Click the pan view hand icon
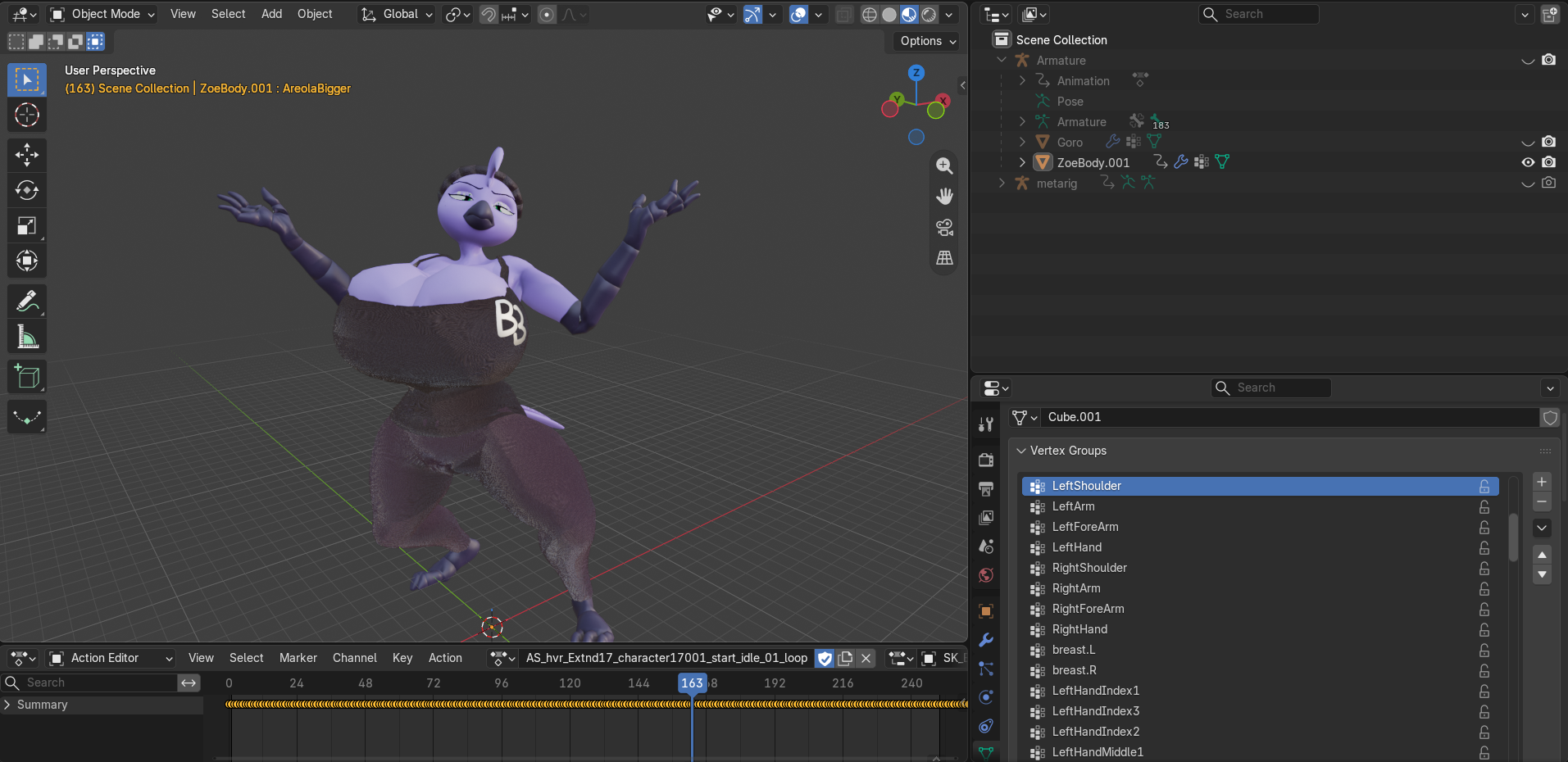 (944, 196)
